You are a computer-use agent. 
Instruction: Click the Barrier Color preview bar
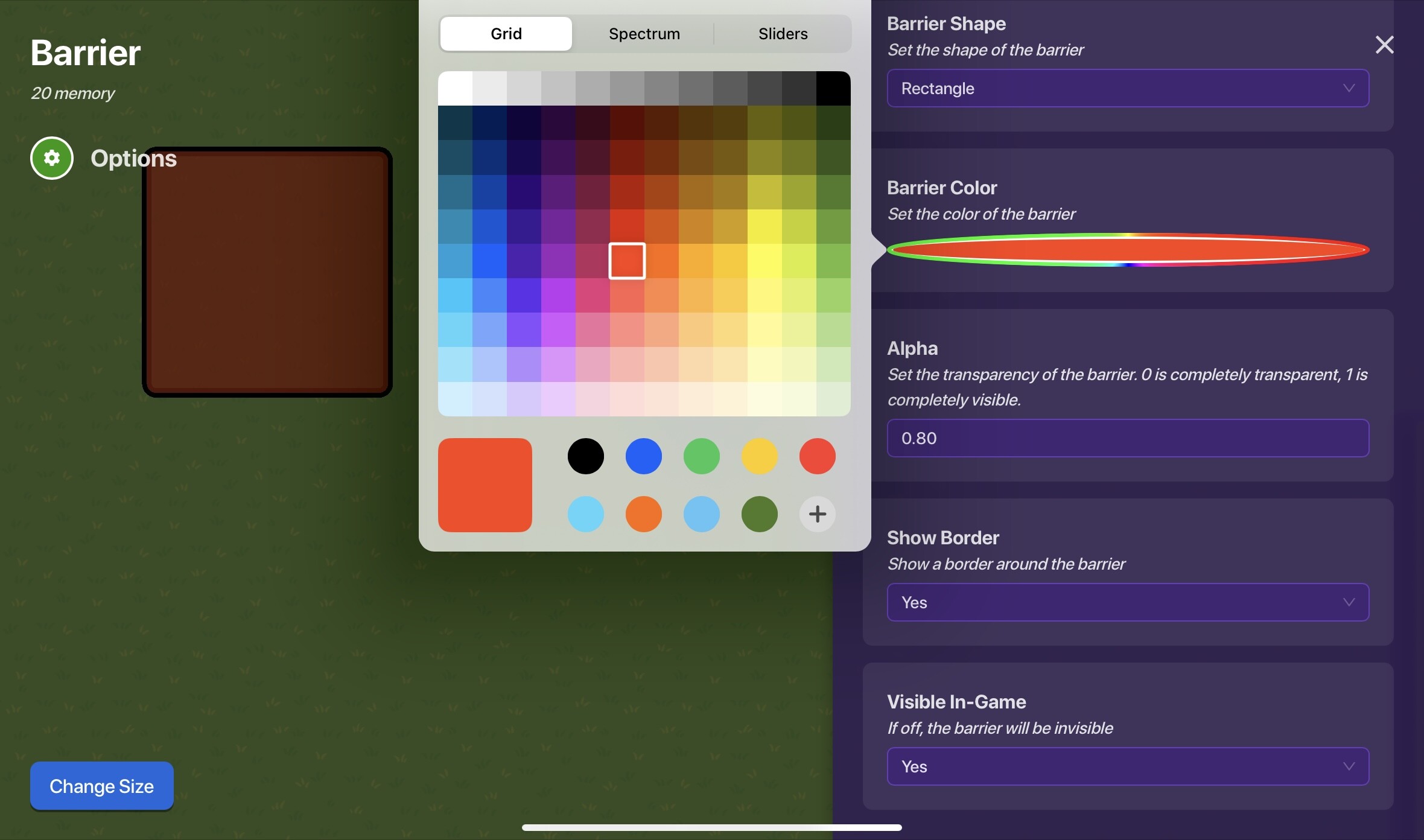pyautogui.click(x=1127, y=250)
